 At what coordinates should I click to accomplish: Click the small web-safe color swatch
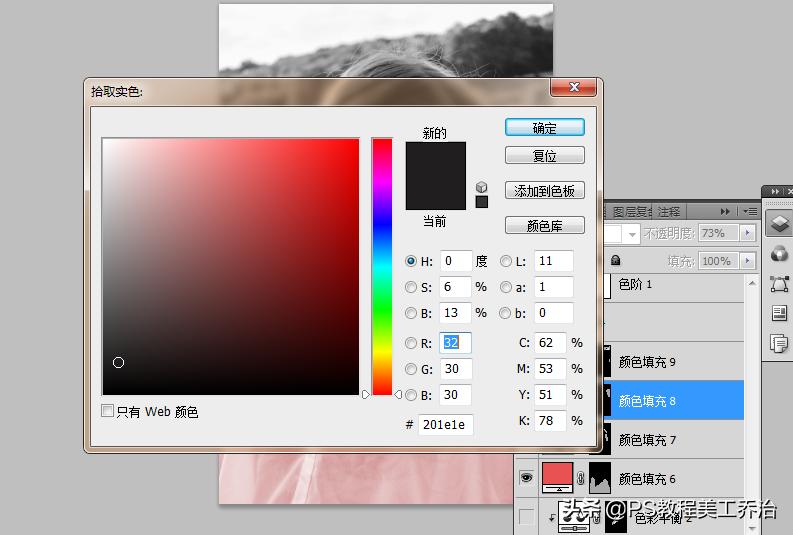coord(481,202)
